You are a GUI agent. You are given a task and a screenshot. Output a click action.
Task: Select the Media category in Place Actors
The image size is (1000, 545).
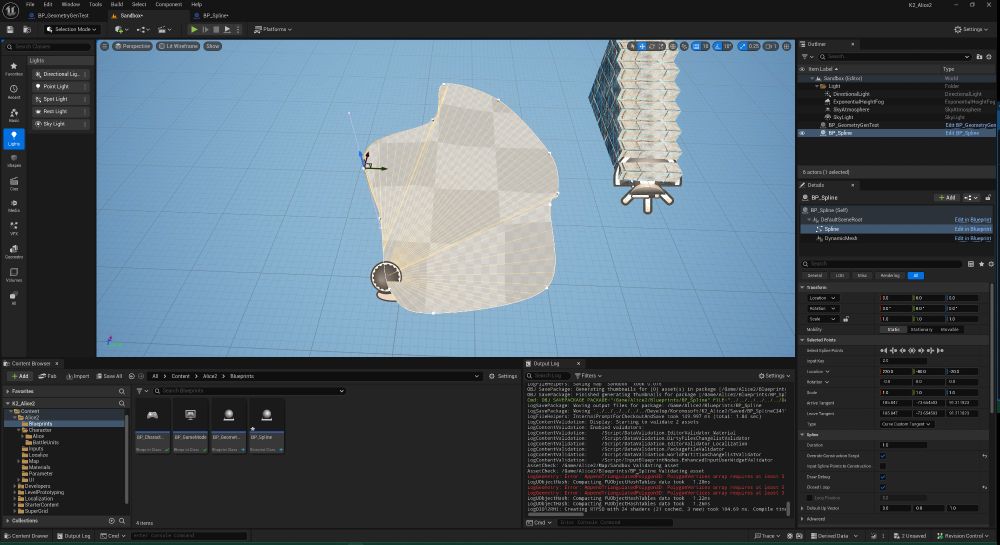click(x=13, y=206)
